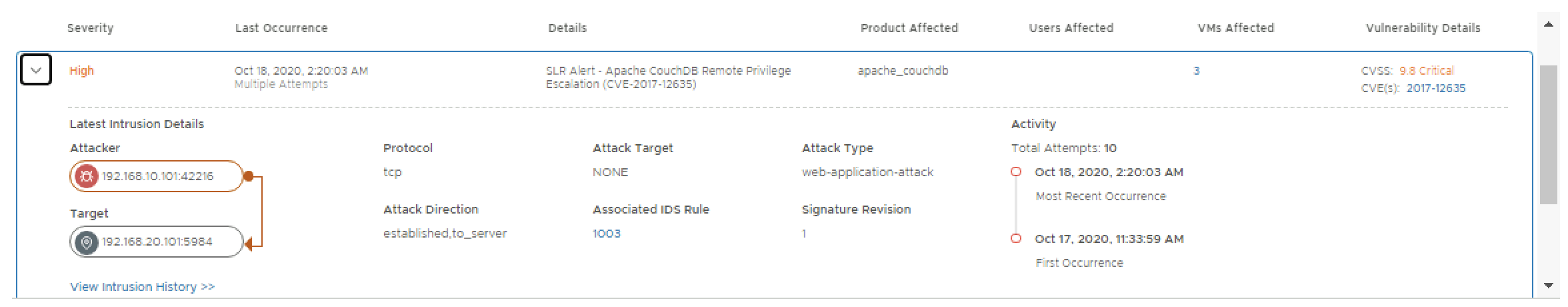The image size is (1568, 307).
Task: Click the VMs Affected count 3
Action: (x=1196, y=71)
